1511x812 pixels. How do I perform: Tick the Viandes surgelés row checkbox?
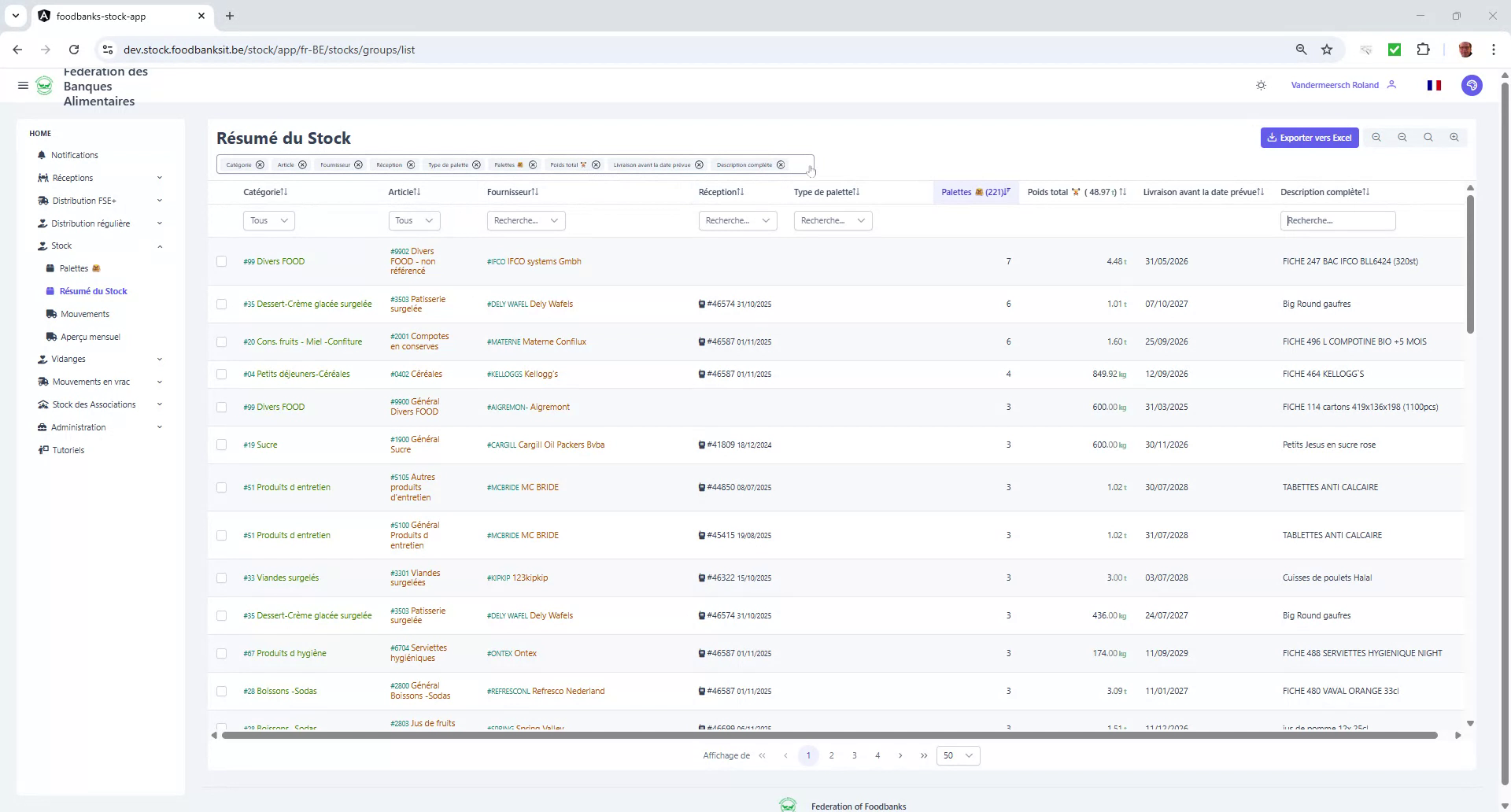click(x=221, y=578)
